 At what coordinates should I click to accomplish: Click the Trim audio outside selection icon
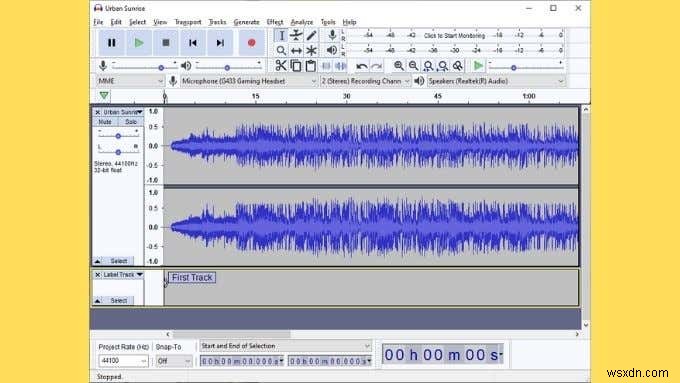pyautogui.click(x=326, y=66)
